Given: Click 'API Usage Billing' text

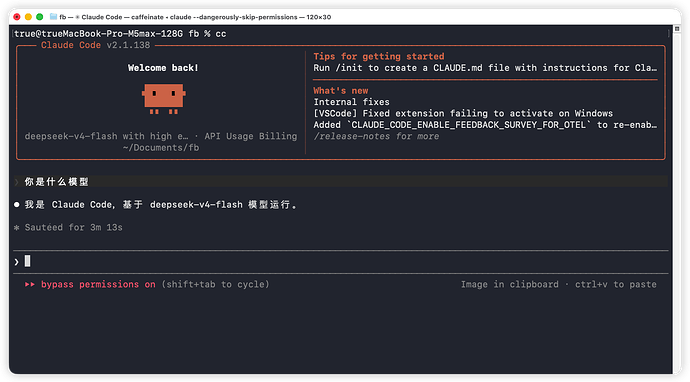Looking at the screenshot, I should coord(250,136).
